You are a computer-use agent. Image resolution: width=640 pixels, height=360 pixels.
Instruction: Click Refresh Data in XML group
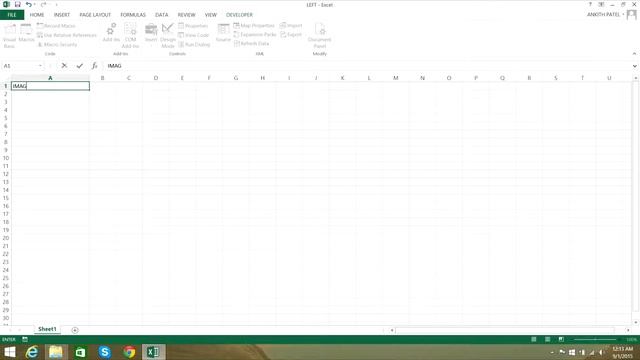tap(251, 44)
